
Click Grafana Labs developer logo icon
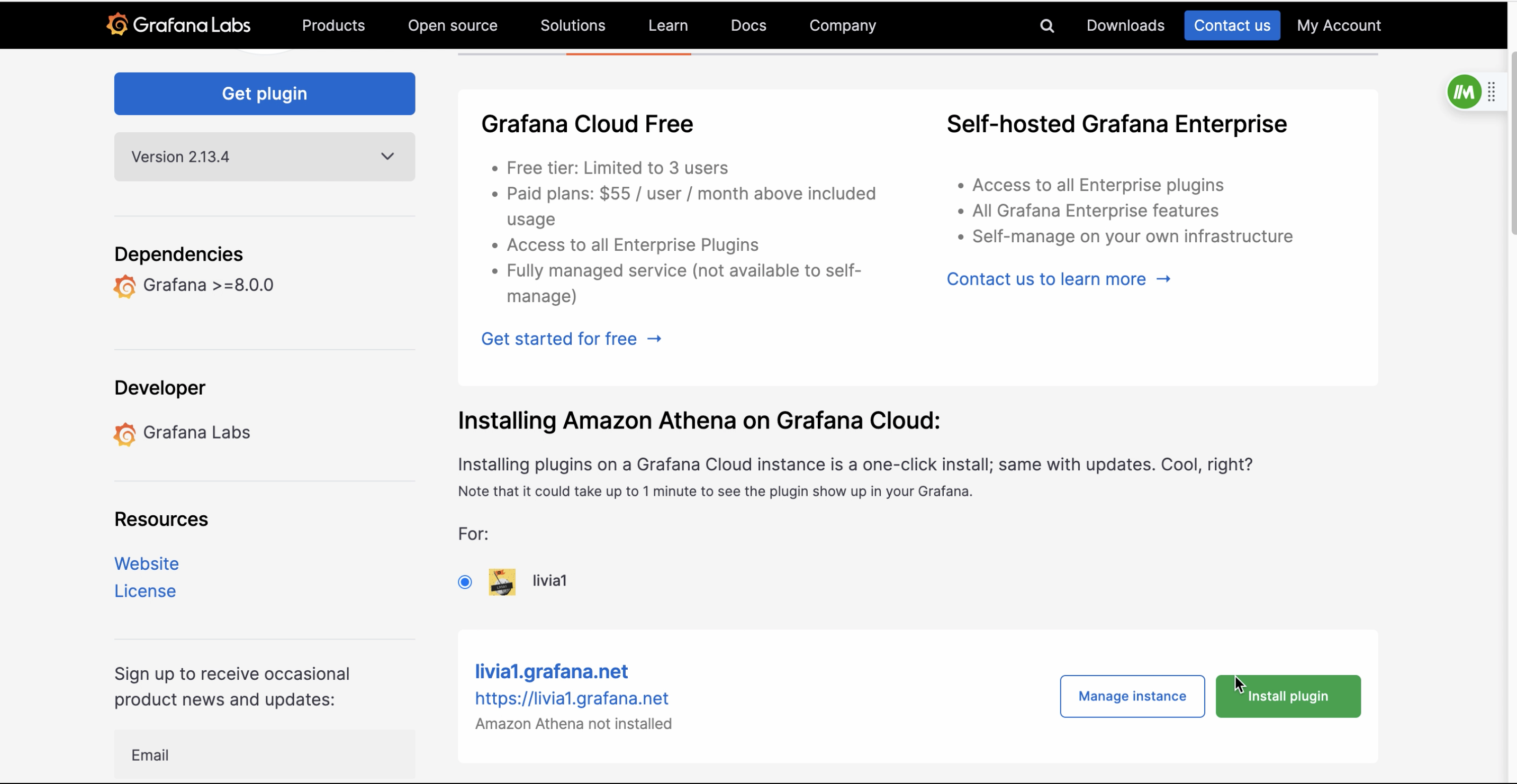125,434
